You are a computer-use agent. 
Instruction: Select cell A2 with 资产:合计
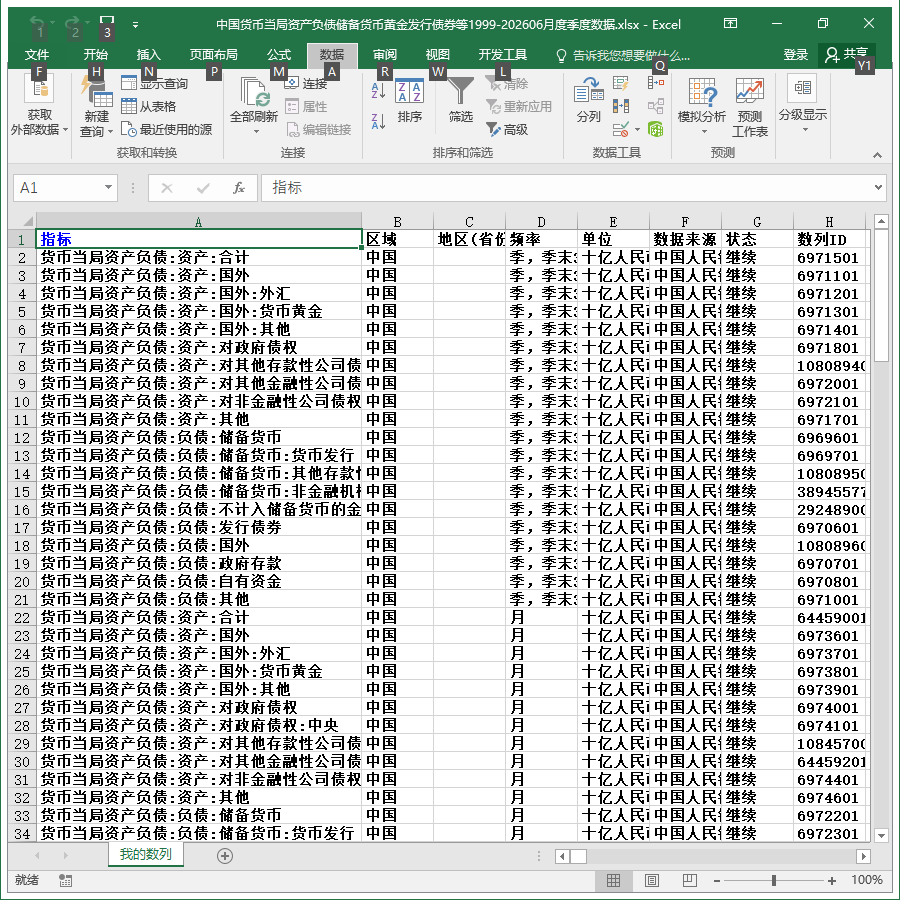click(x=199, y=257)
